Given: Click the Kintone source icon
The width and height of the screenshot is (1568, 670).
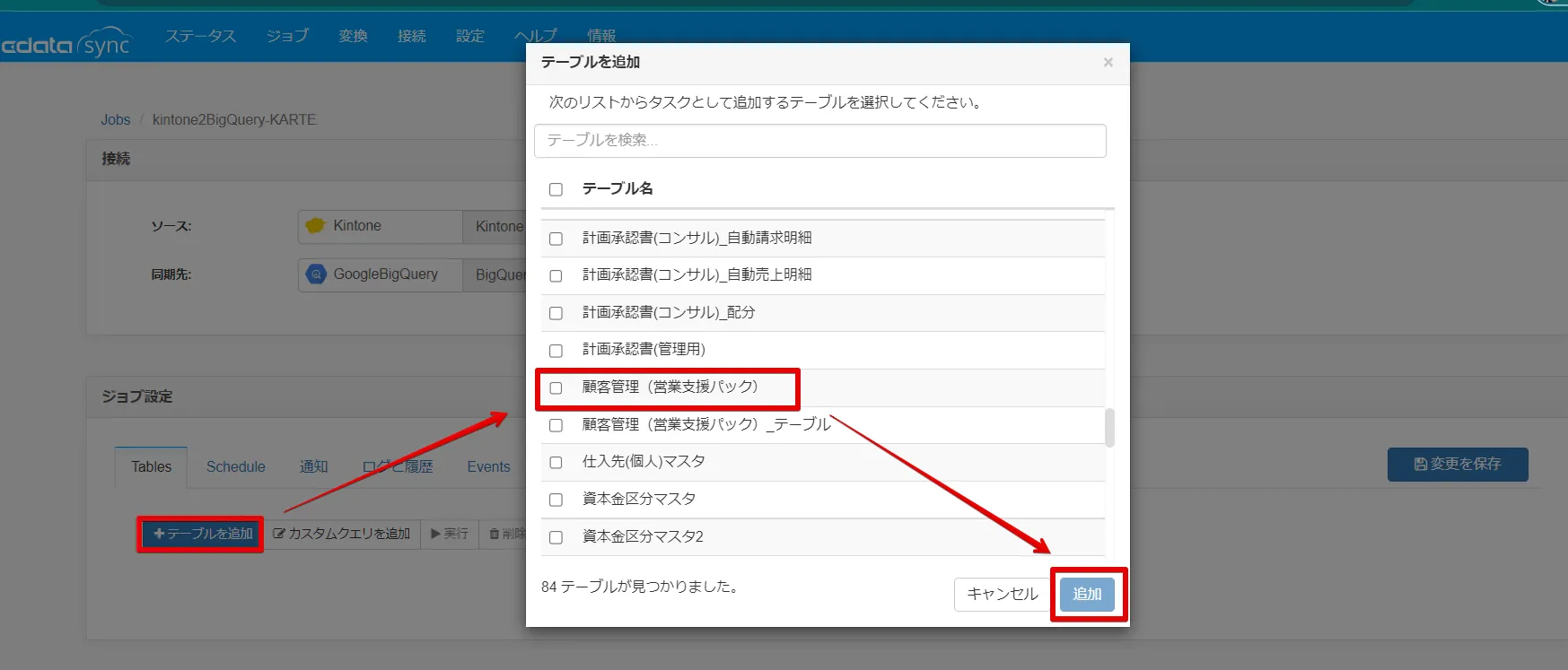Looking at the screenshot, I should (316, 226).
